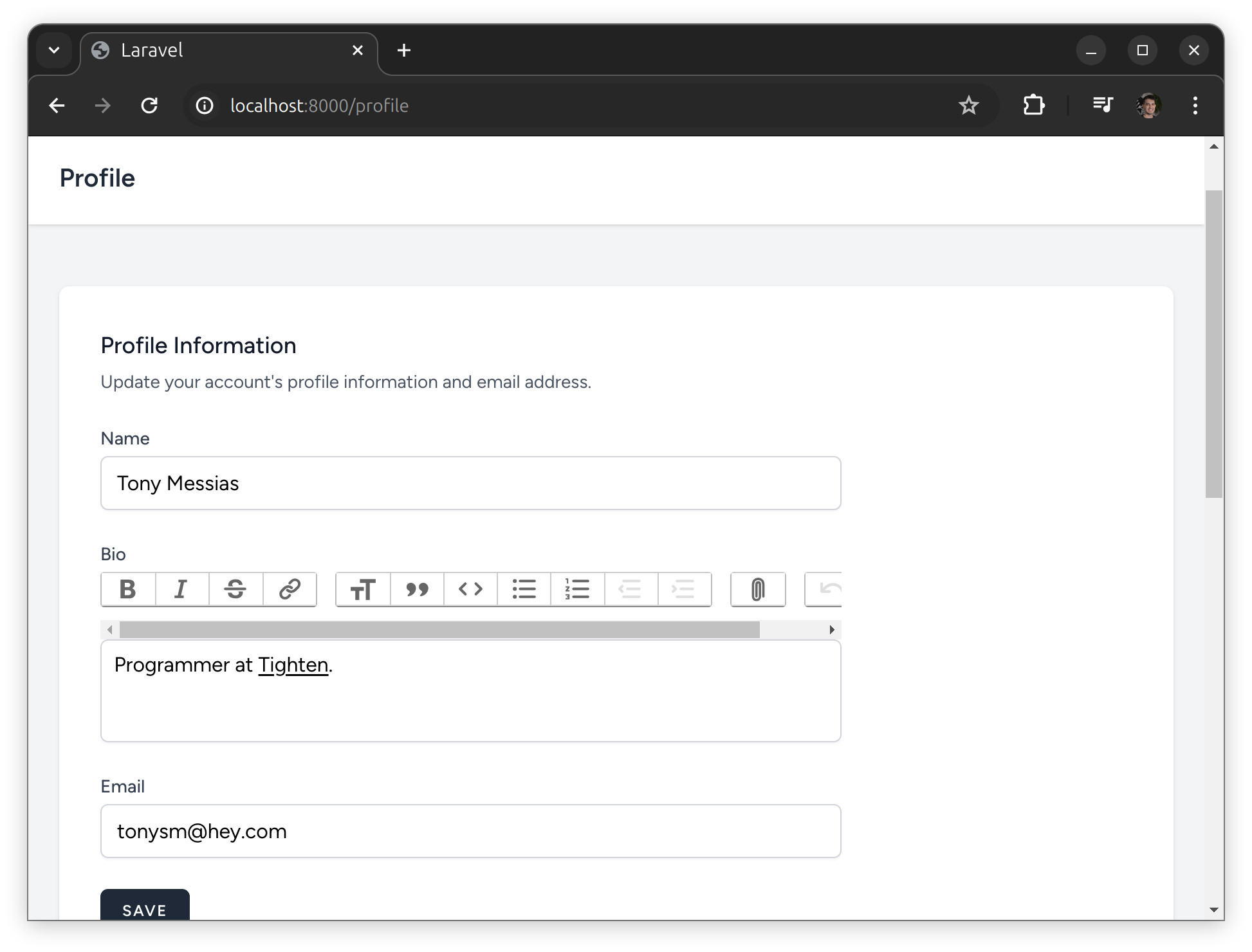Click the page vertical scrollbar thumb
Viewport: 1252px width, 952px height.
1213,344
